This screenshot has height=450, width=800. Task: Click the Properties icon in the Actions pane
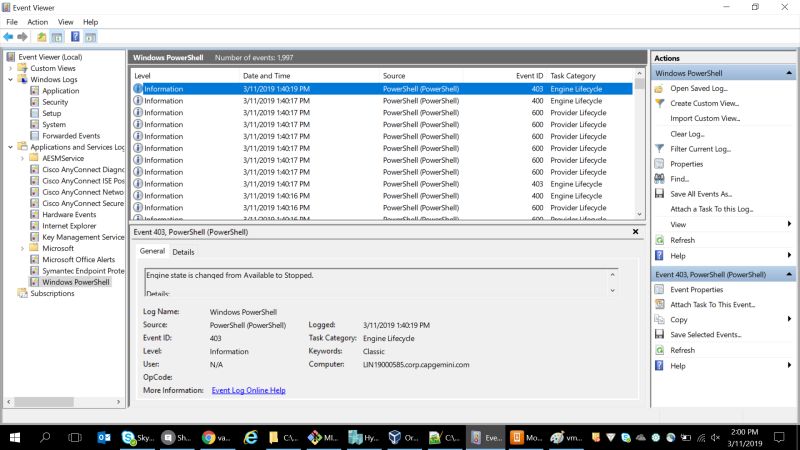pyautogui.click(x=659, y=164)
